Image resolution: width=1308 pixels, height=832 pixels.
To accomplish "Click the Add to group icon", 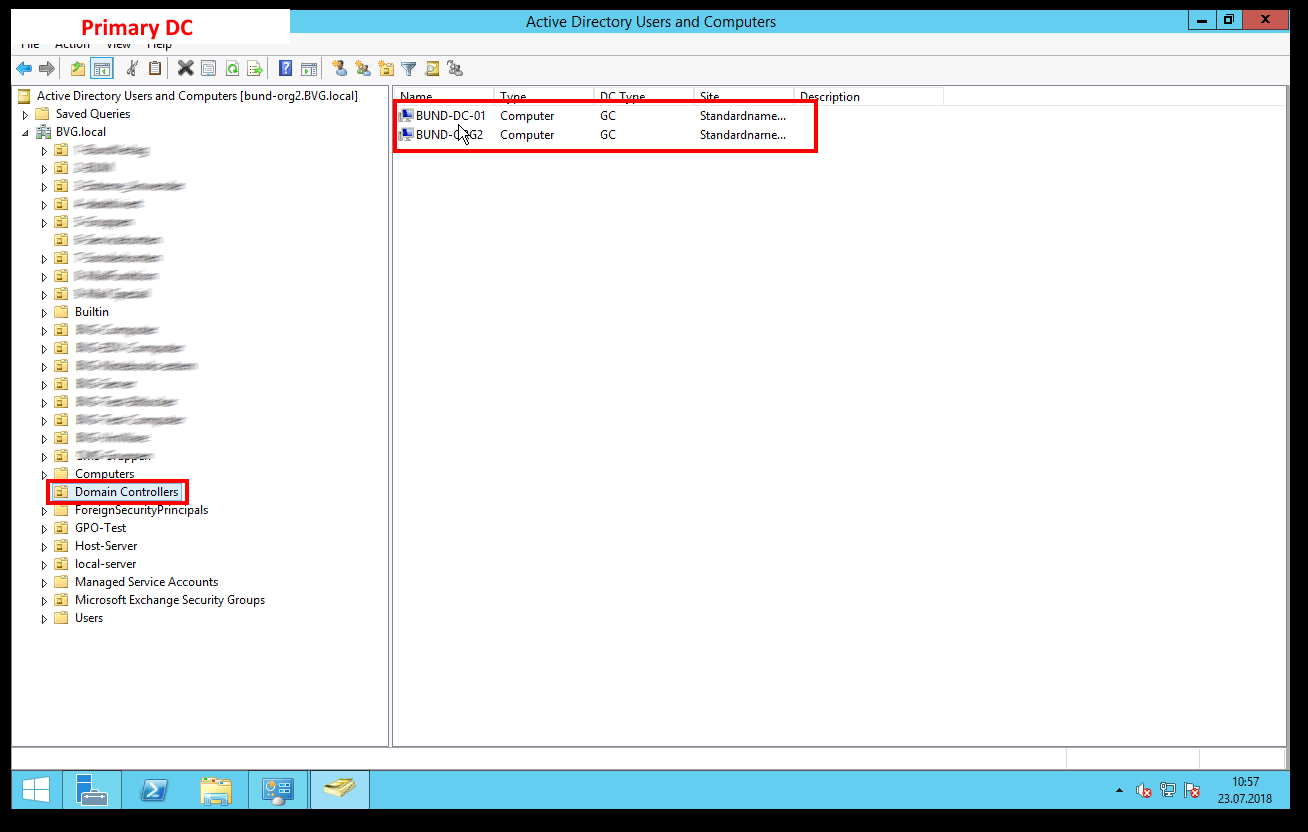I will tap(455, 68).
